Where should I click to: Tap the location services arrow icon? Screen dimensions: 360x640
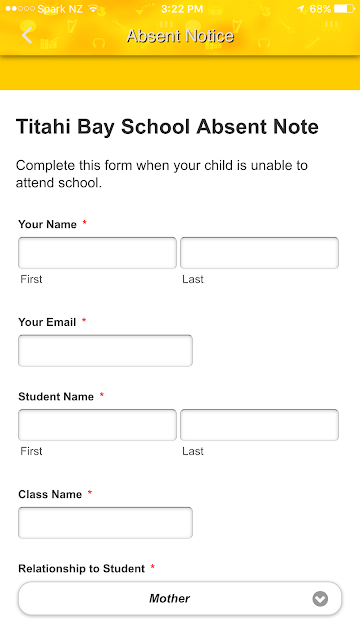tap(301, 9)
